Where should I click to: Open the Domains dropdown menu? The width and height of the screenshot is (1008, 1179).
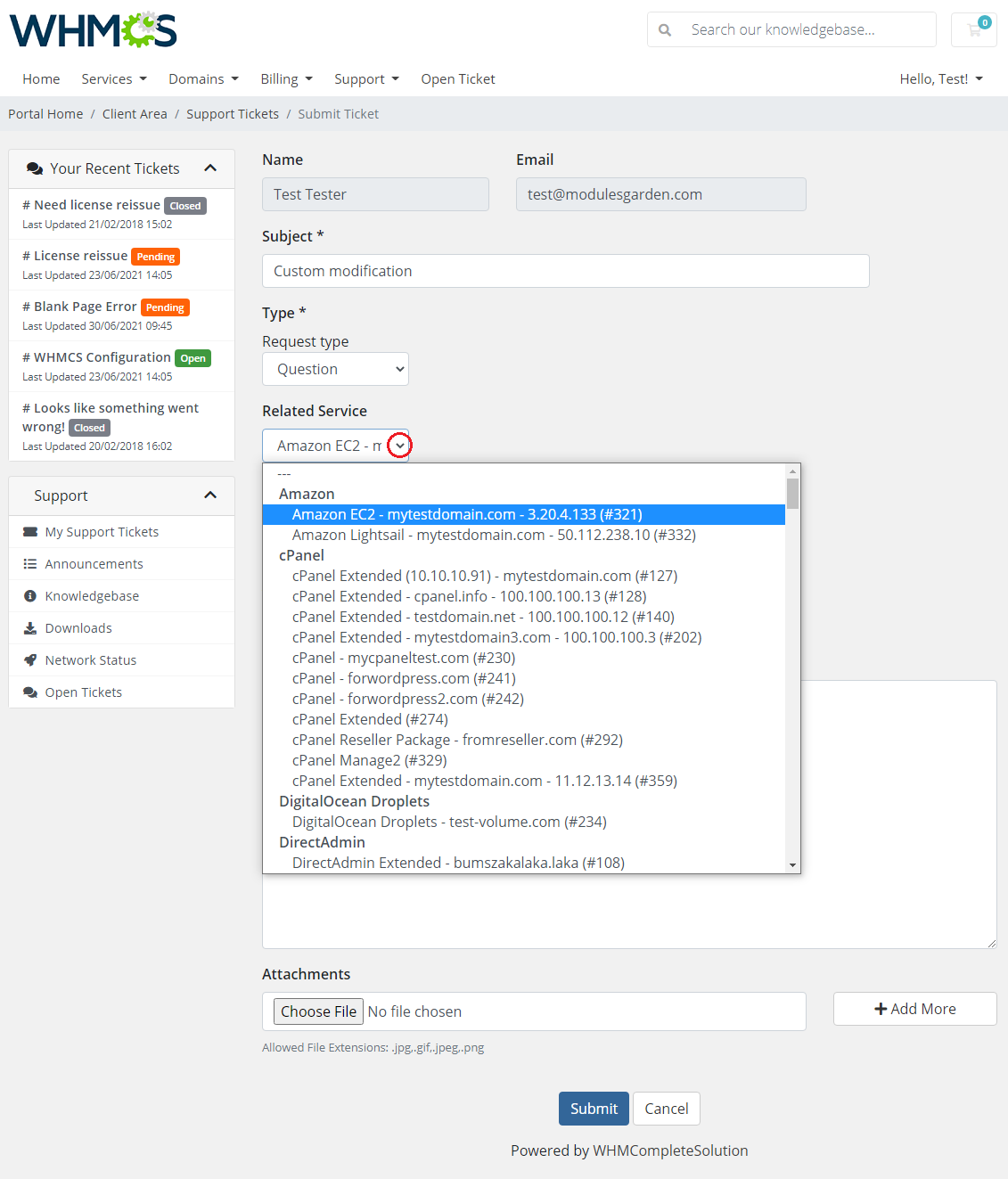[204, 79]
